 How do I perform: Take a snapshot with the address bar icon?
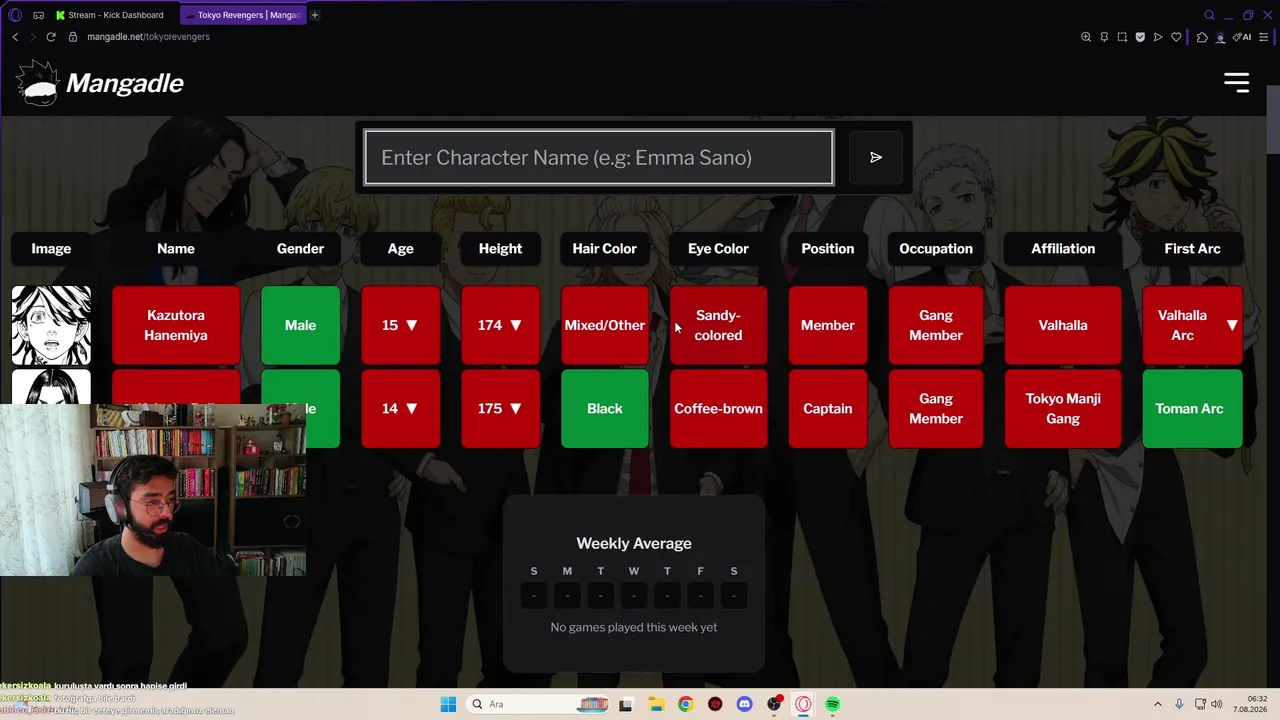tap(1122, 37)
